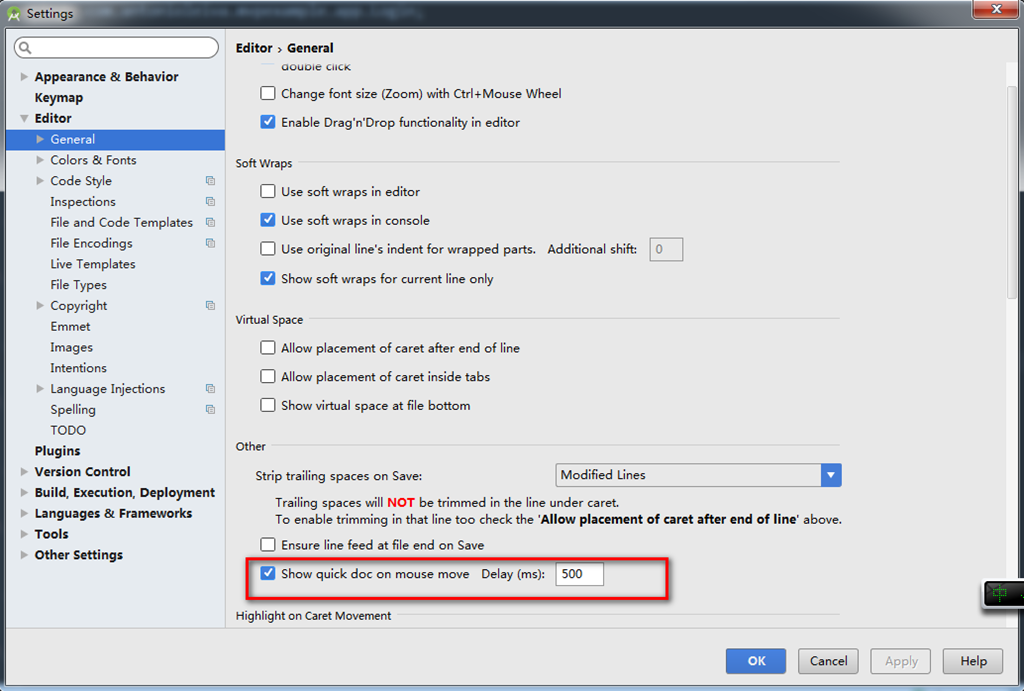Screen dimensions: 1024x691
Task: Click the project-scope icon beside Code Style
Action: [x=210, y=181]
